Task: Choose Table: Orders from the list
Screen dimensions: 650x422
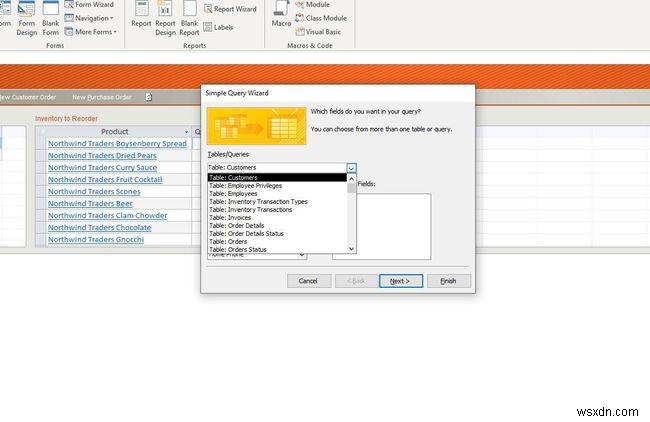Action: pyautogui.click(x=277, y=242)
